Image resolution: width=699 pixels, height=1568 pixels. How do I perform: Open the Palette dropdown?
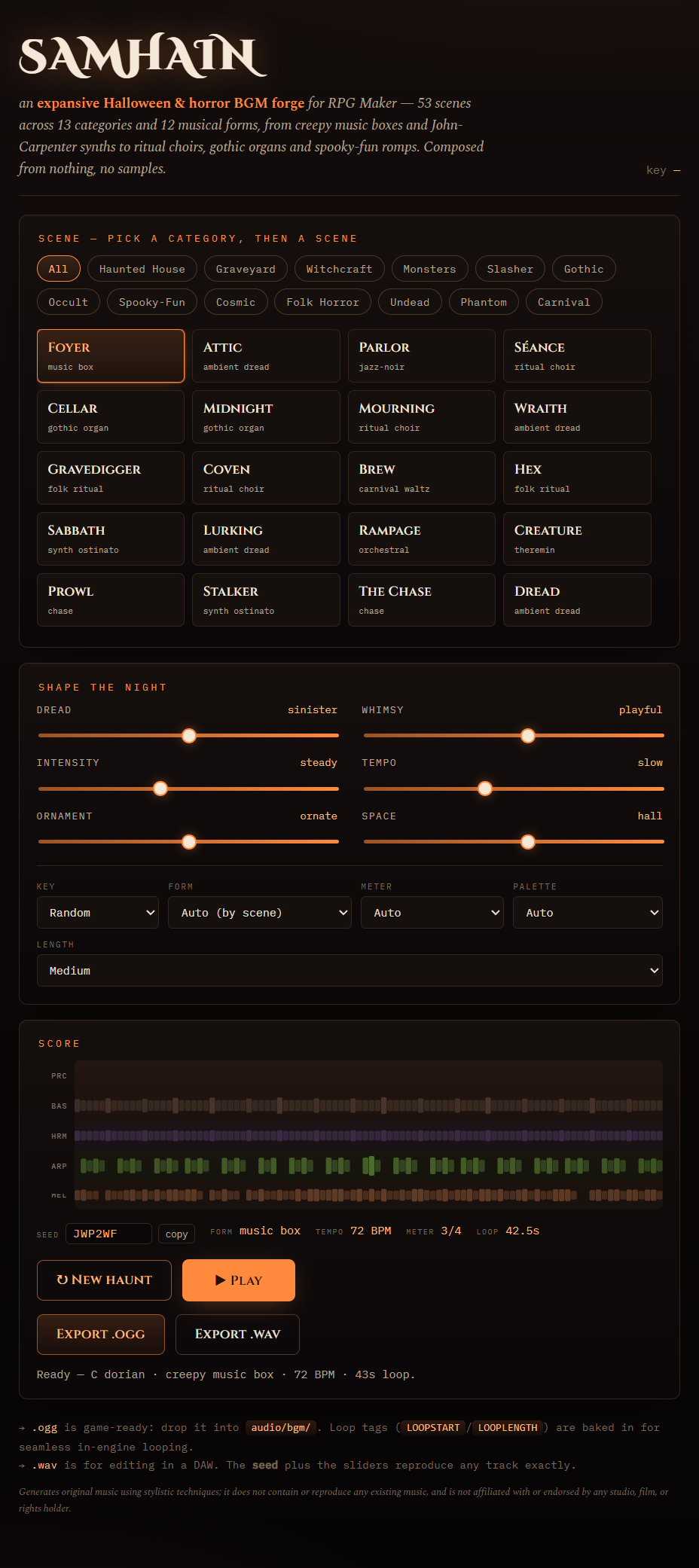click(x=588, y=913)
